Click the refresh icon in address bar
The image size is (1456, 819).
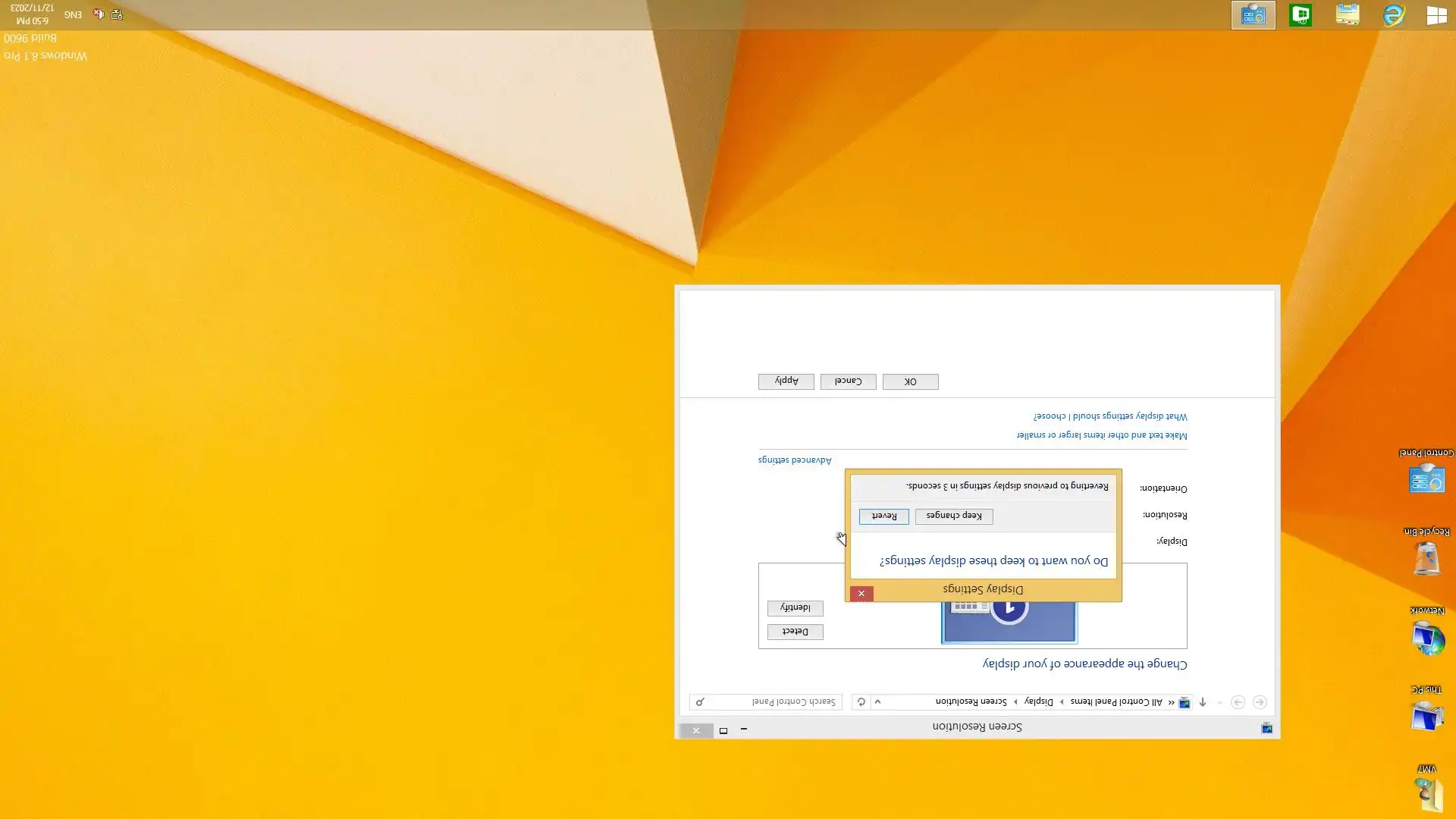pyautogui.click(x=861, y=701)
